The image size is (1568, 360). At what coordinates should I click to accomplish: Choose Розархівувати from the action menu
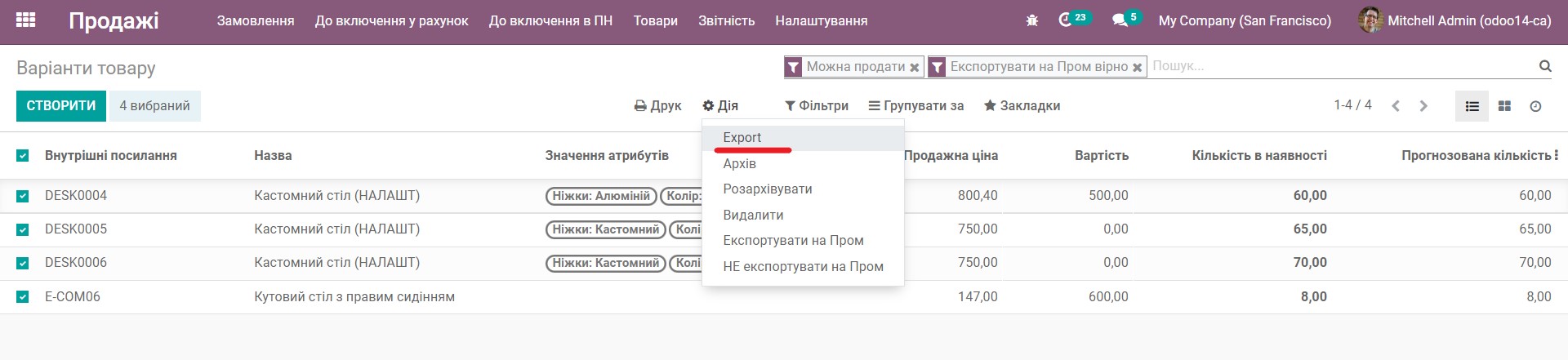click(x=803, y=189)
